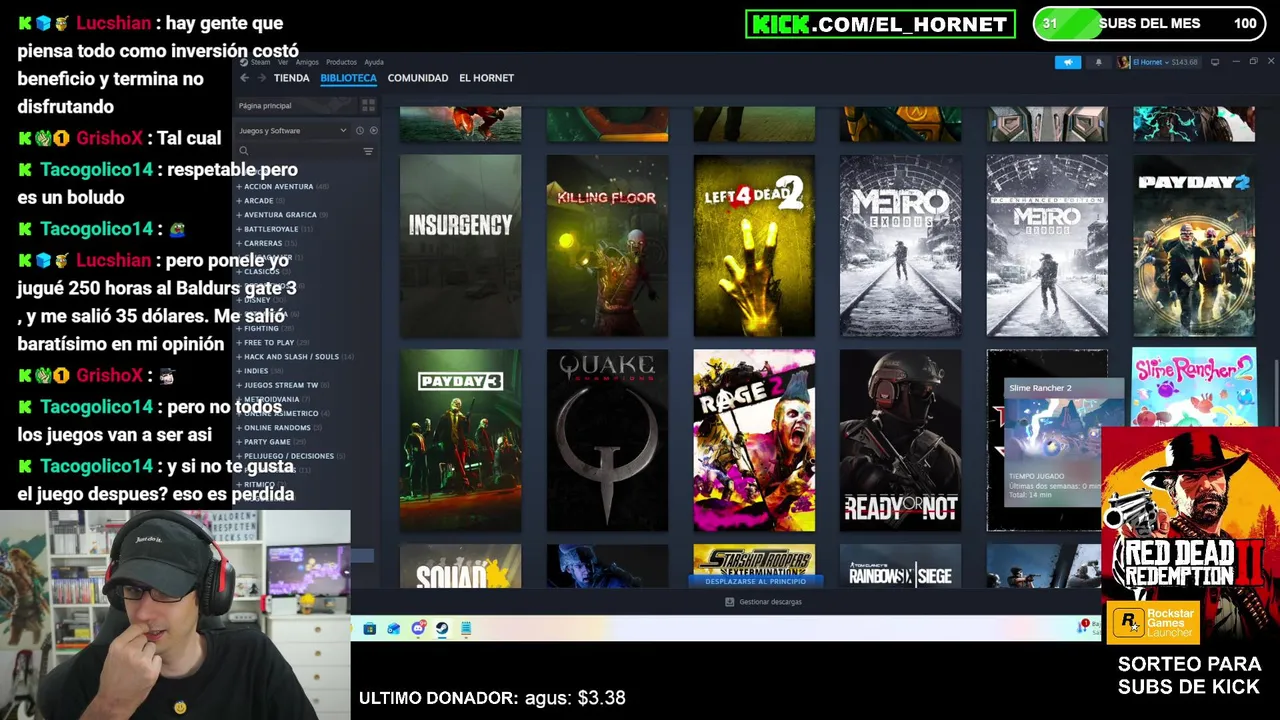Open the Ready or Not cover
Screen dimensions: 1280x720
coord(900,440)
